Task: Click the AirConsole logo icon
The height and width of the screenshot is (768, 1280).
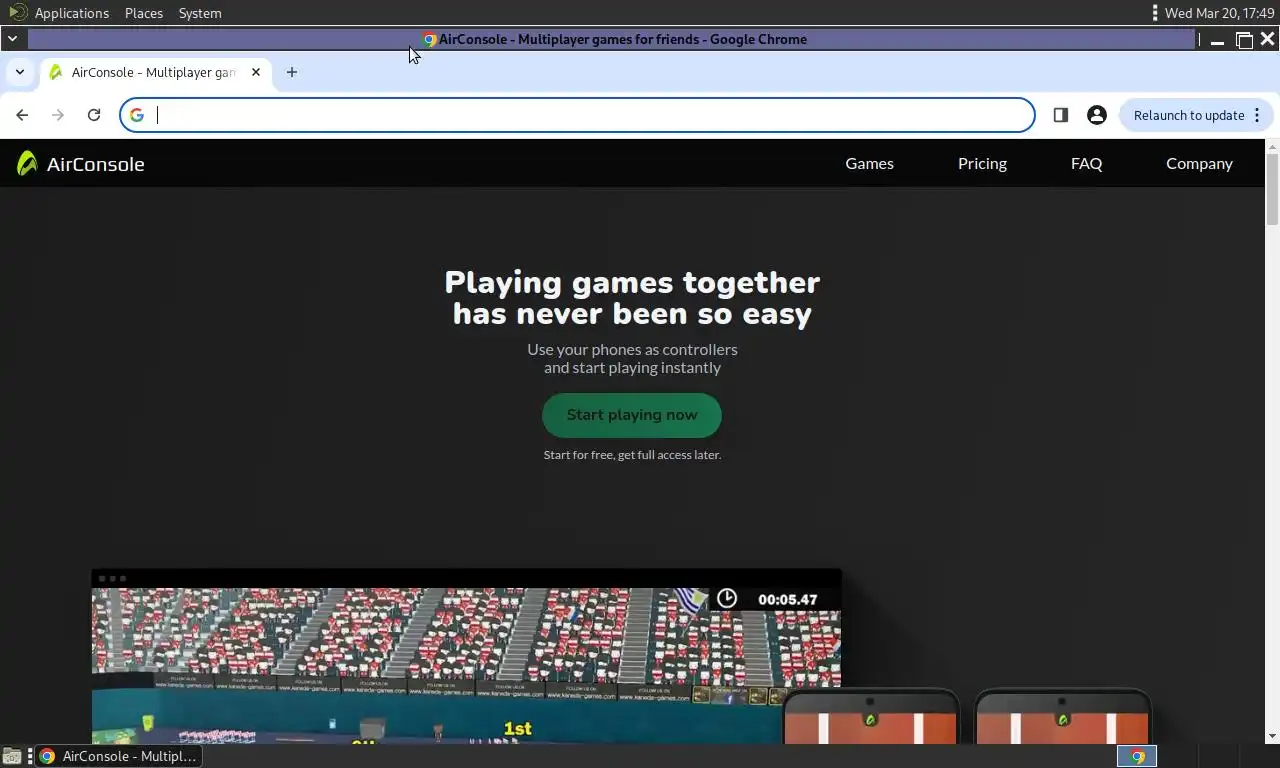Action: (x=27, y=163)
